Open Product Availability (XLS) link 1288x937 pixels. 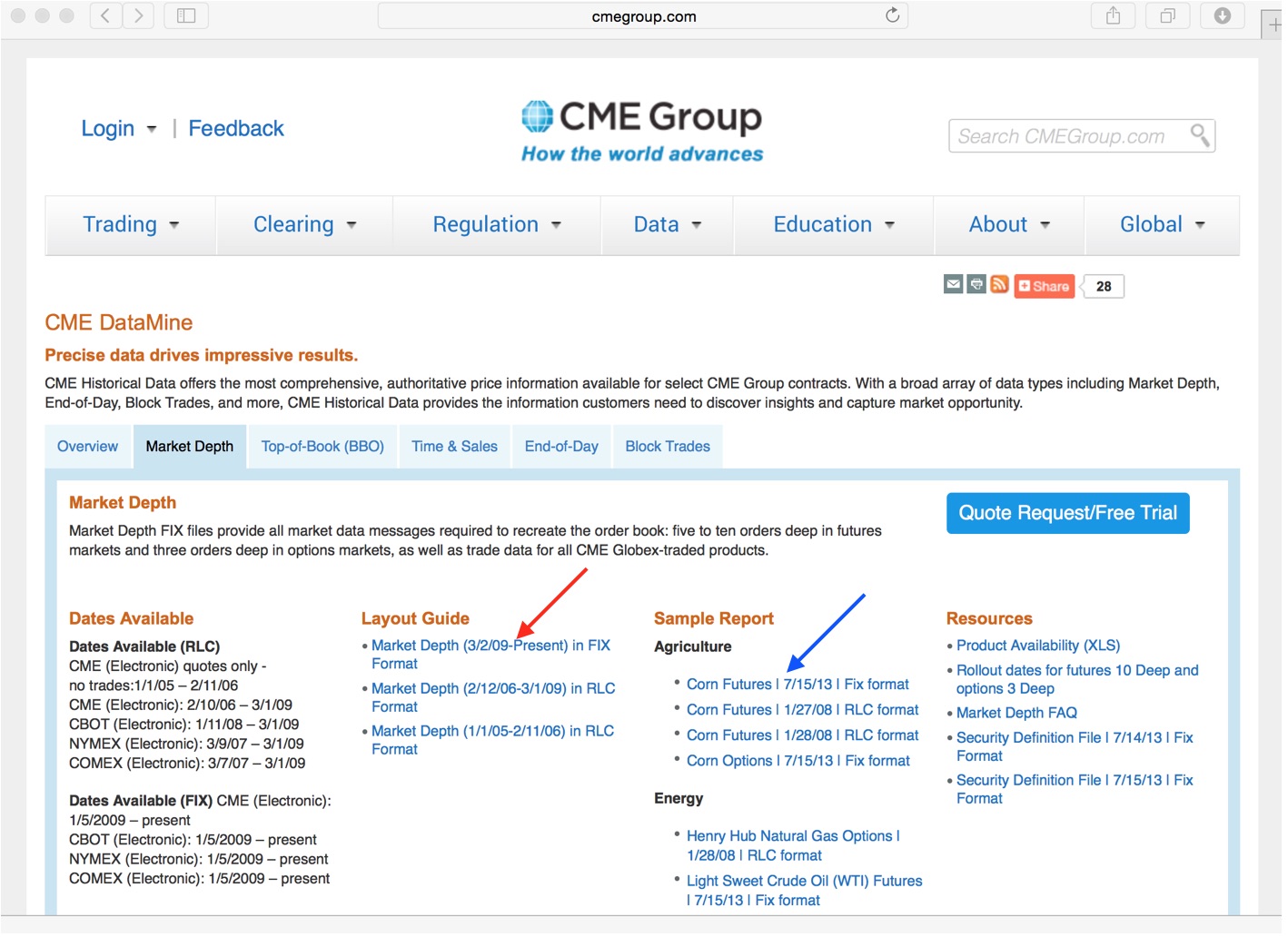[1037, 646]
